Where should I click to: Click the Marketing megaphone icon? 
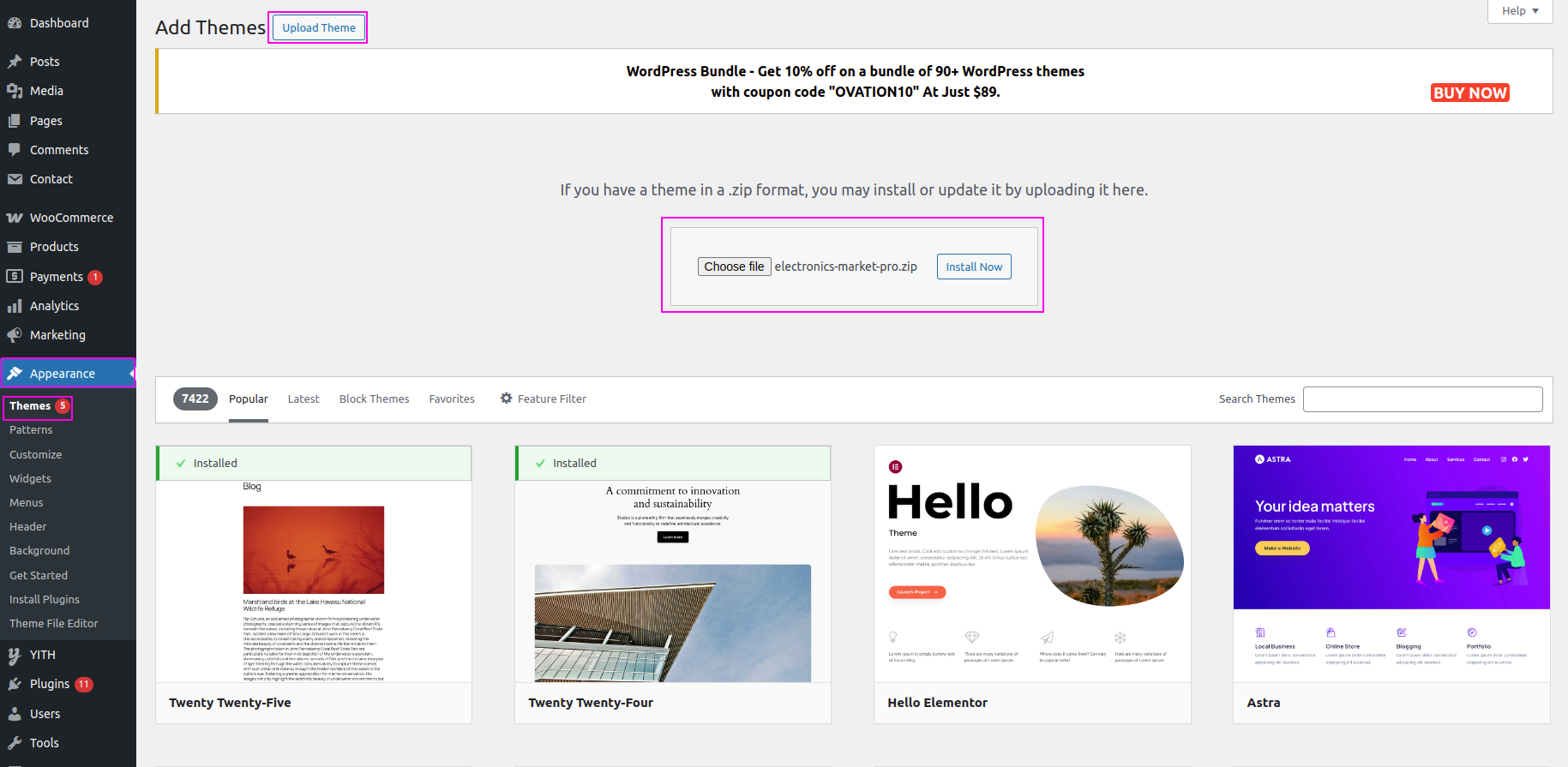15,335
